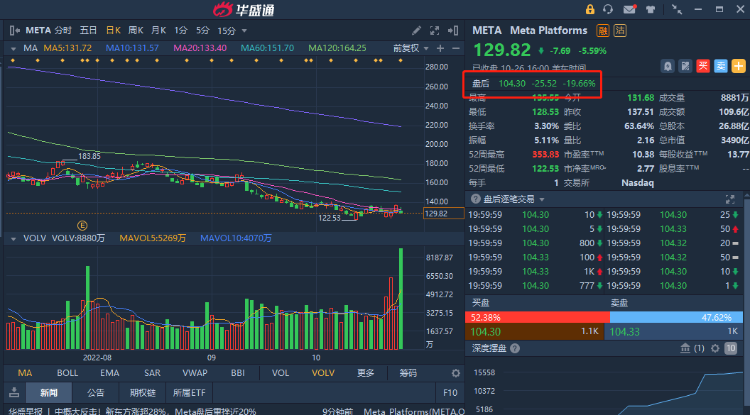Toggle the BOLL indicator
750x415 pixels.
tap(67, 373)
